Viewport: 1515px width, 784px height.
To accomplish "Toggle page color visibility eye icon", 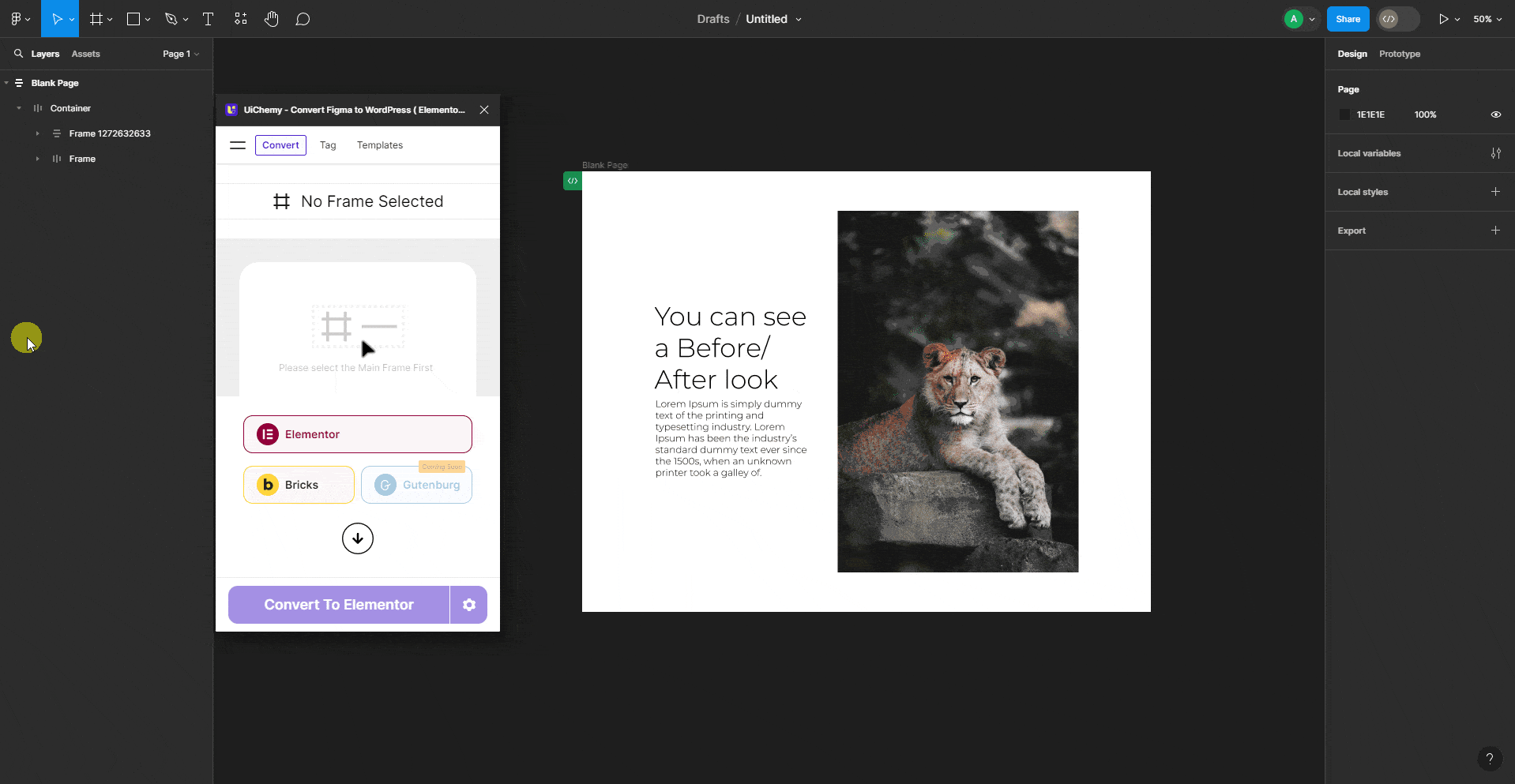I will pos(1495,114).
